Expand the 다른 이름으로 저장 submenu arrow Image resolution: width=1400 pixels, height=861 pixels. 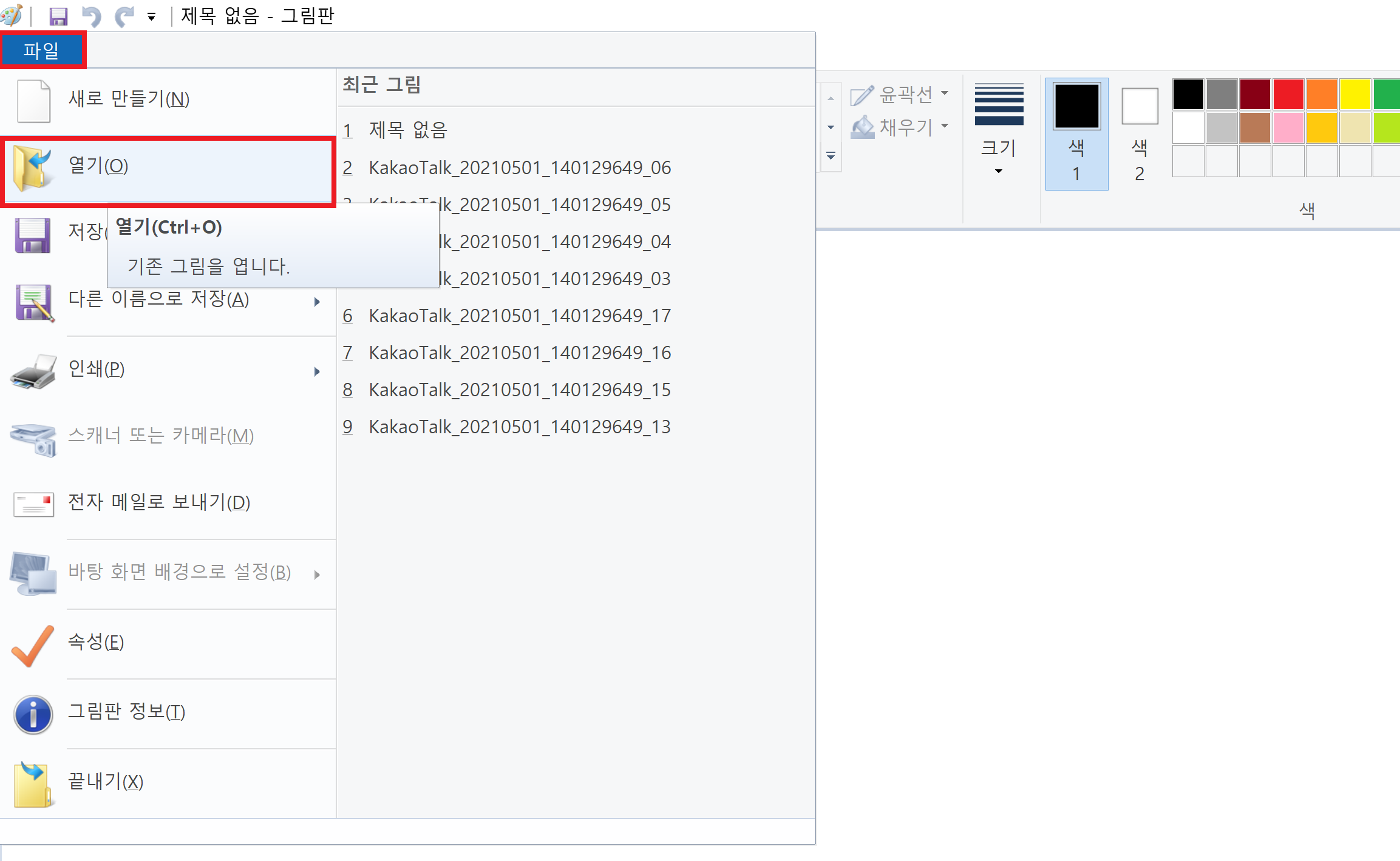(x=317, y=302)
